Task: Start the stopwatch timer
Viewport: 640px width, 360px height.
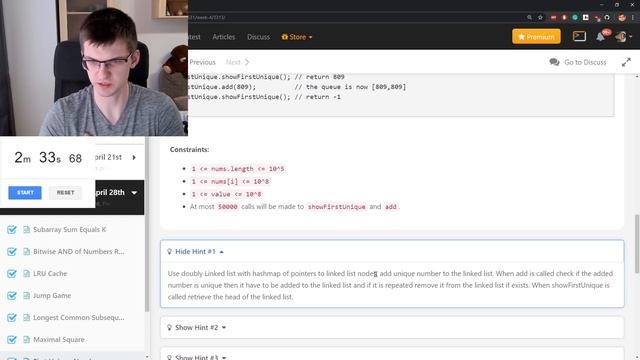Action: 25,193
